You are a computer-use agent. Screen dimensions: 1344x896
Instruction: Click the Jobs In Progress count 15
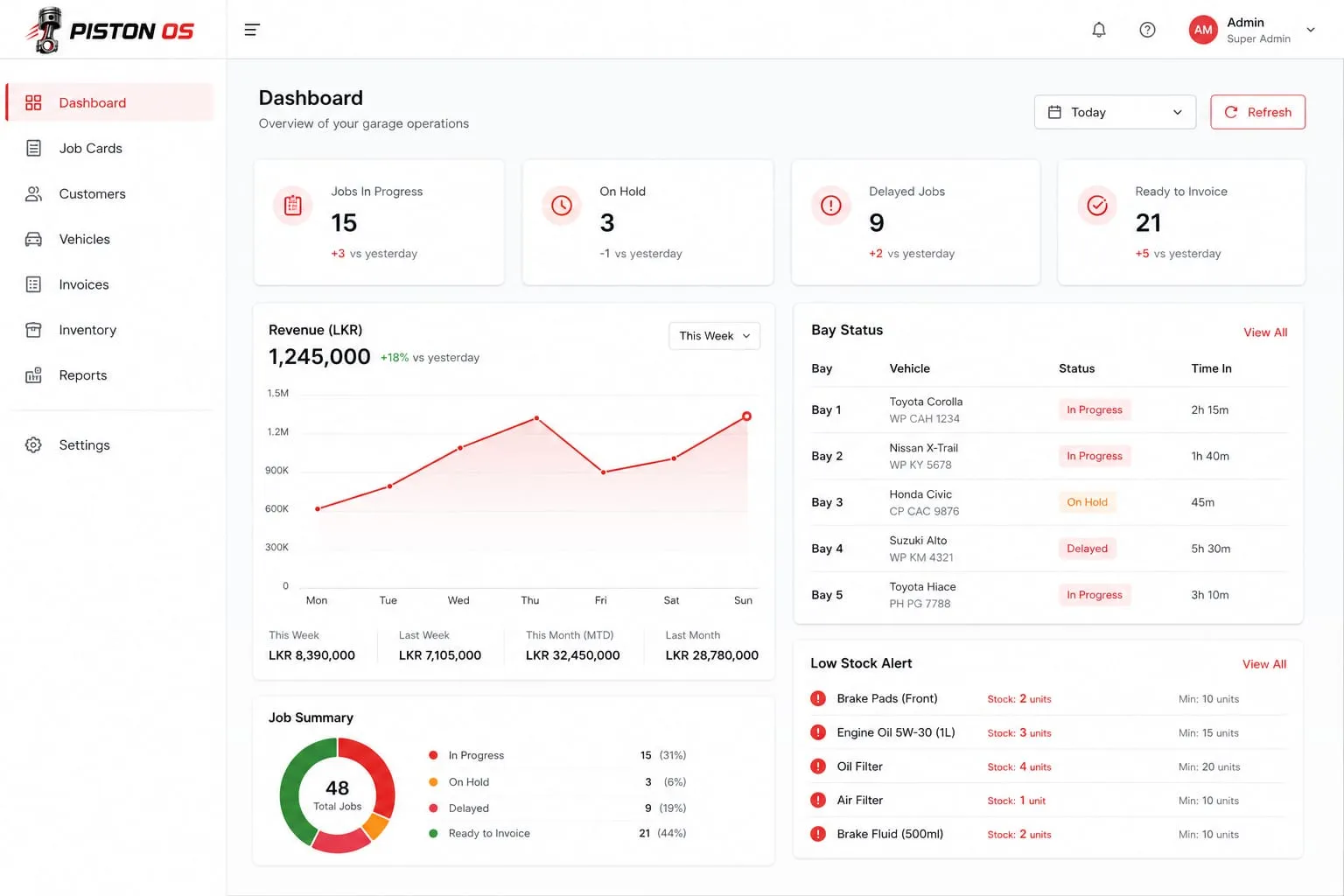tap(344, 223)
